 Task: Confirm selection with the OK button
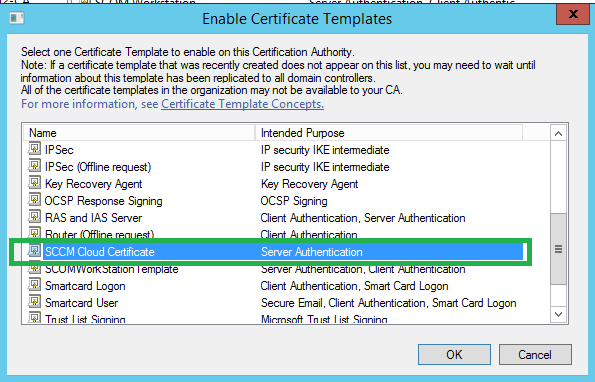click(454, 355)
